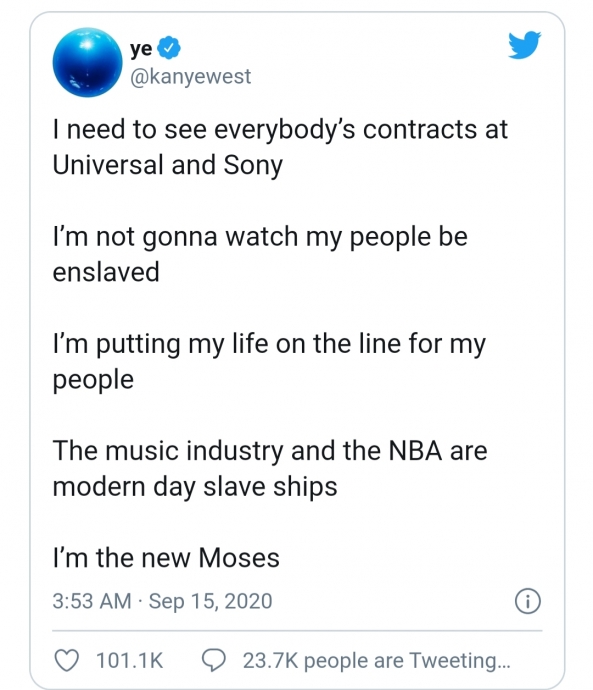The image size is (593, 690).
Task: Click the first line about everybody's contracts
Action: click(x=280, y=130)
